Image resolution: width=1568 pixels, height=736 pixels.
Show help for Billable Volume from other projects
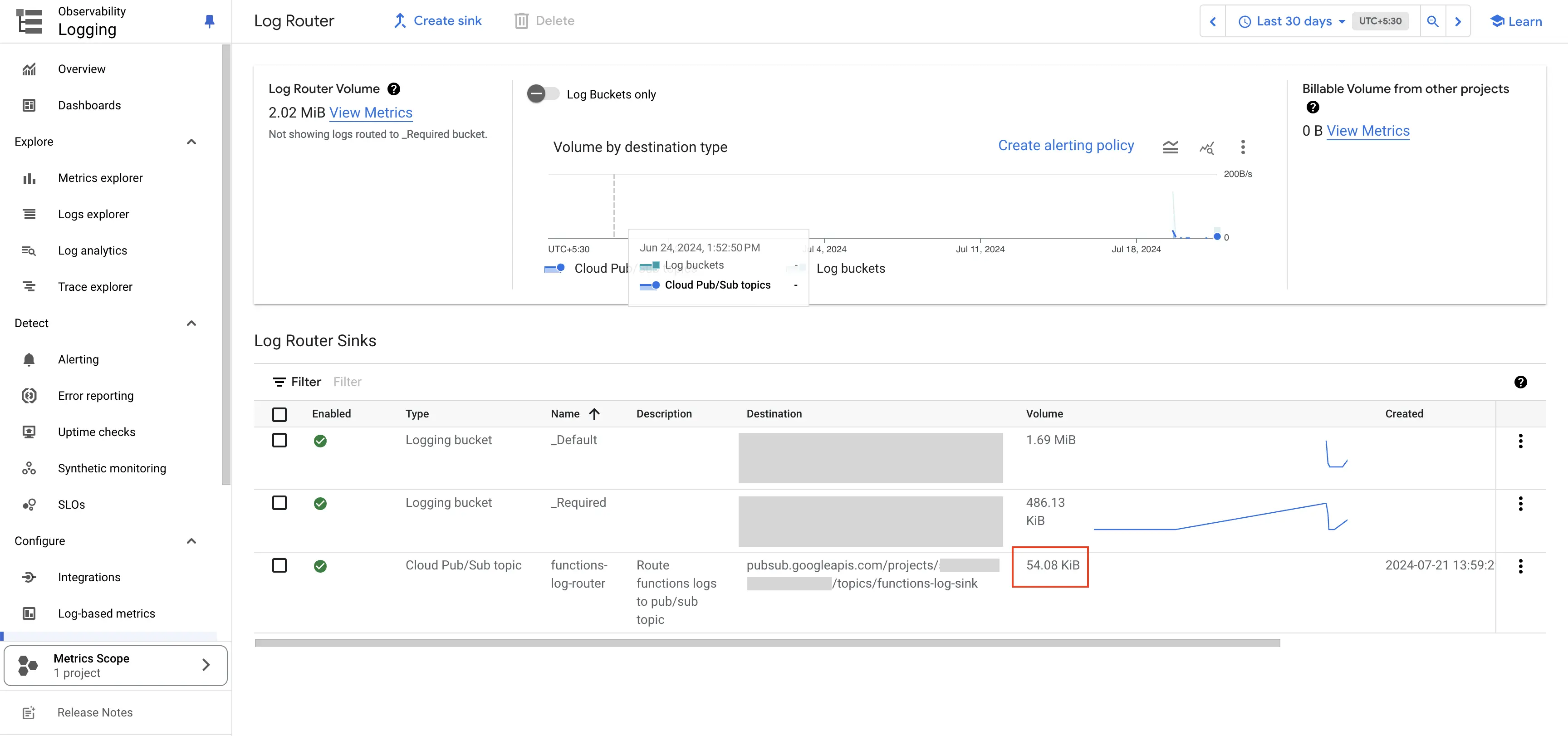point(1313,107)
